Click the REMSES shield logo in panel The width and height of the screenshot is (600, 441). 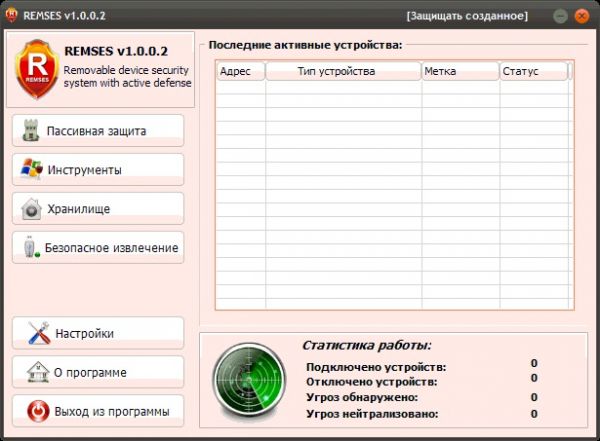(x=37, y=69)
